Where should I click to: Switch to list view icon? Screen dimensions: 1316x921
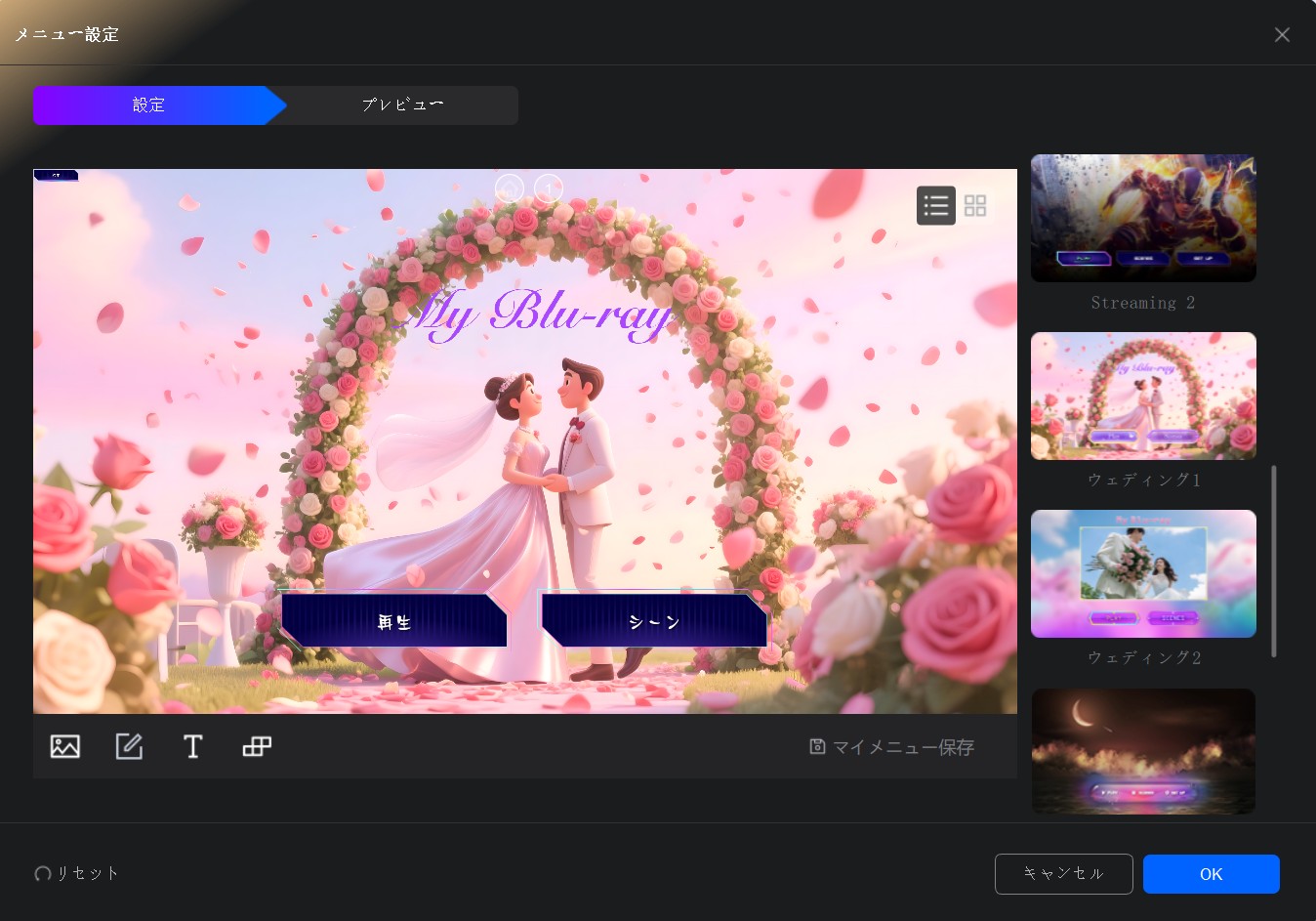pyautogui.click(x=935, y=205)
